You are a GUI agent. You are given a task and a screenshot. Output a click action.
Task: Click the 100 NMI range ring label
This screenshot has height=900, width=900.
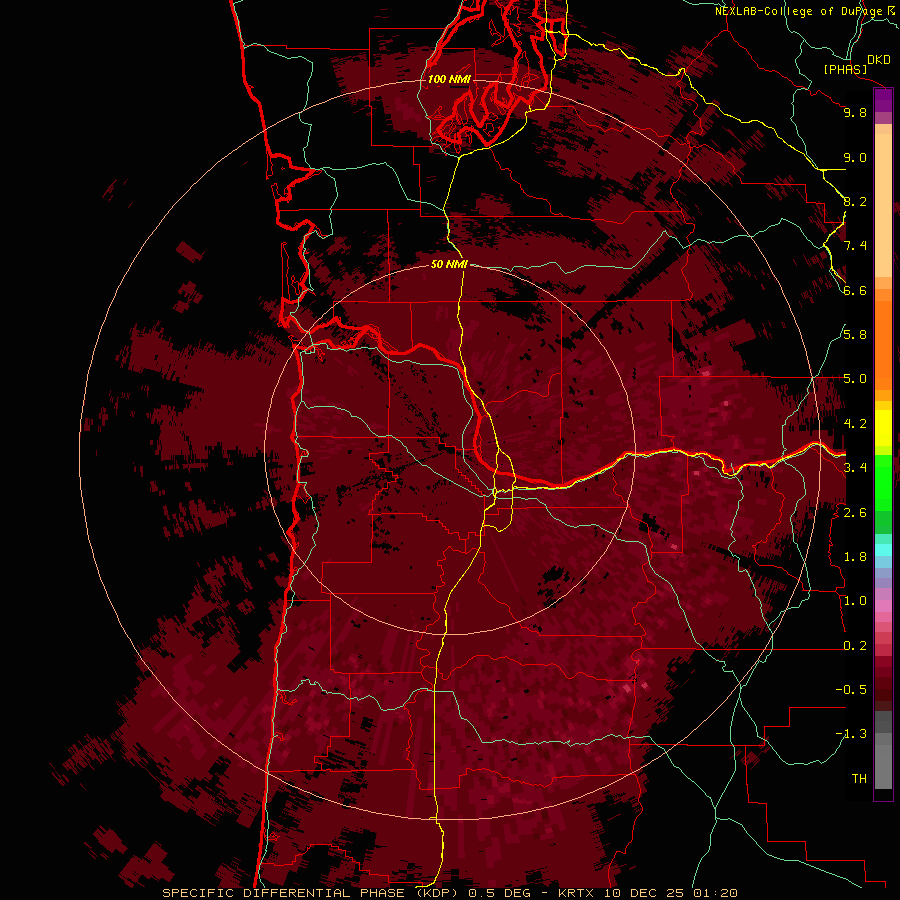(449, 79)
